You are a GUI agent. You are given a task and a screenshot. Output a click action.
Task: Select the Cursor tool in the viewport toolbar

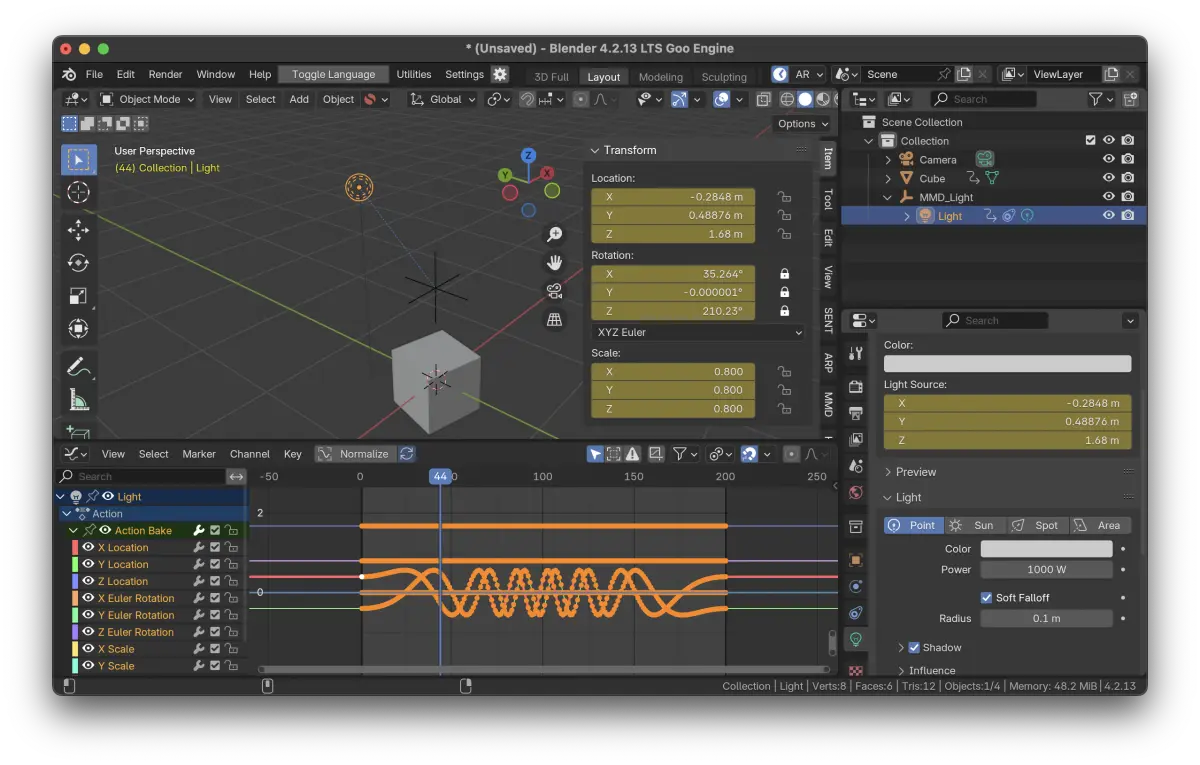click(78, 192)
